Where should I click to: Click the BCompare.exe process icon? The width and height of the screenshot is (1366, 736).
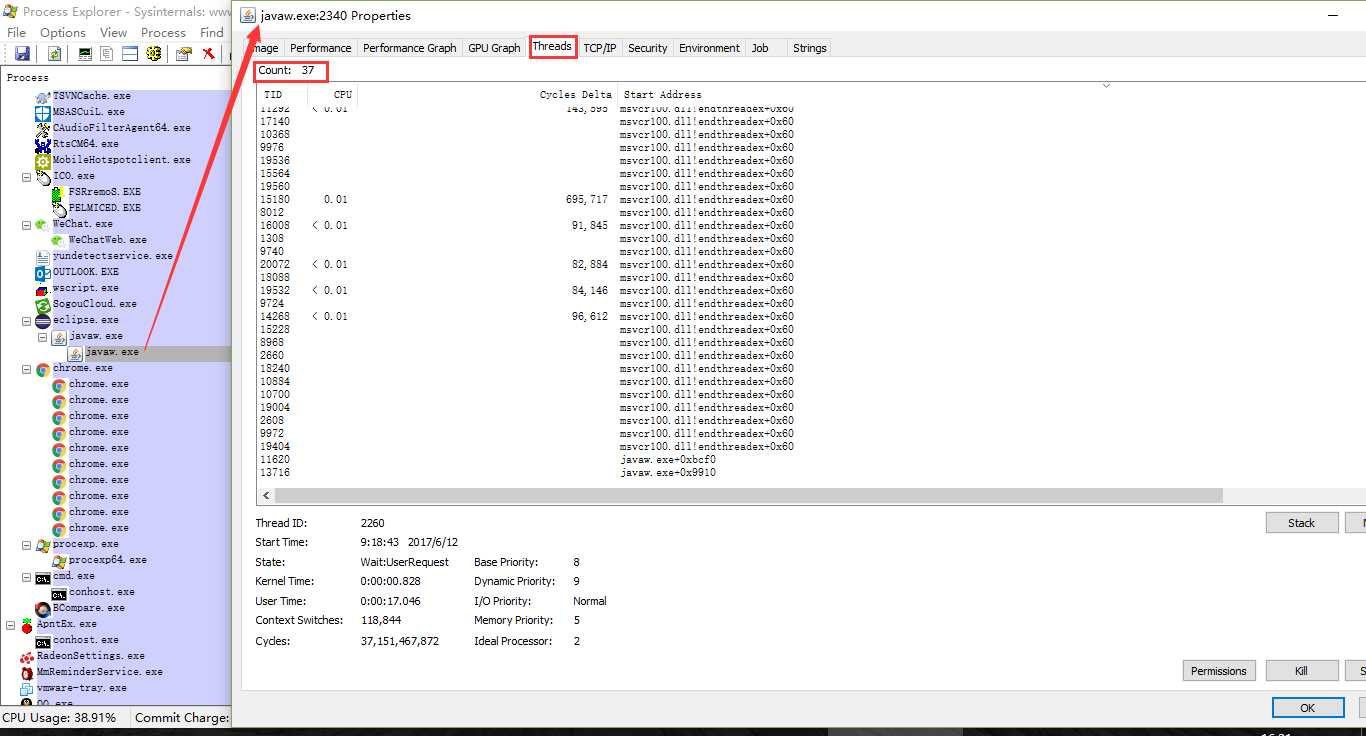tap(43, 608)
